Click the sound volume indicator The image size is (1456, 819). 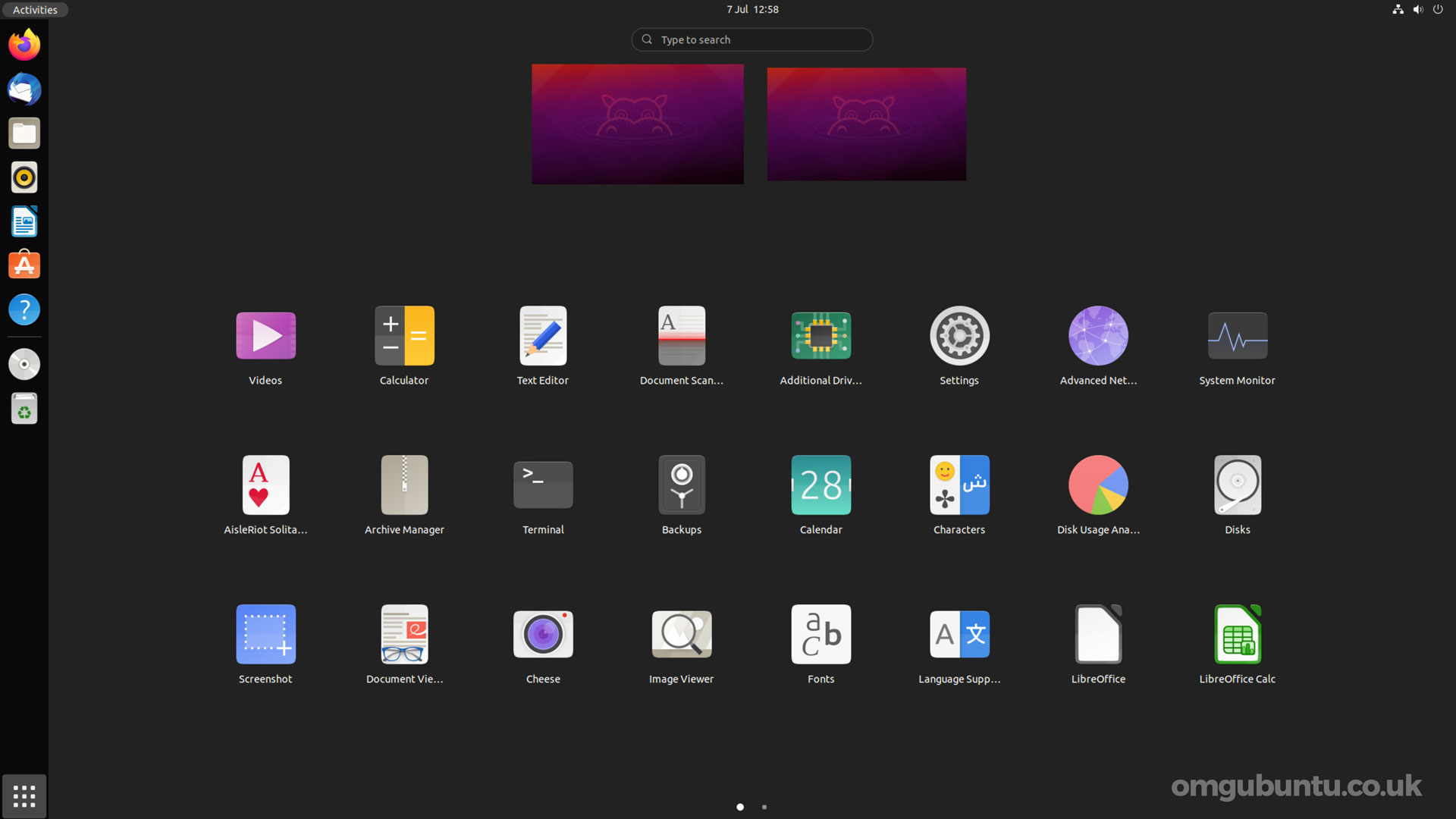pos(1417,9)
